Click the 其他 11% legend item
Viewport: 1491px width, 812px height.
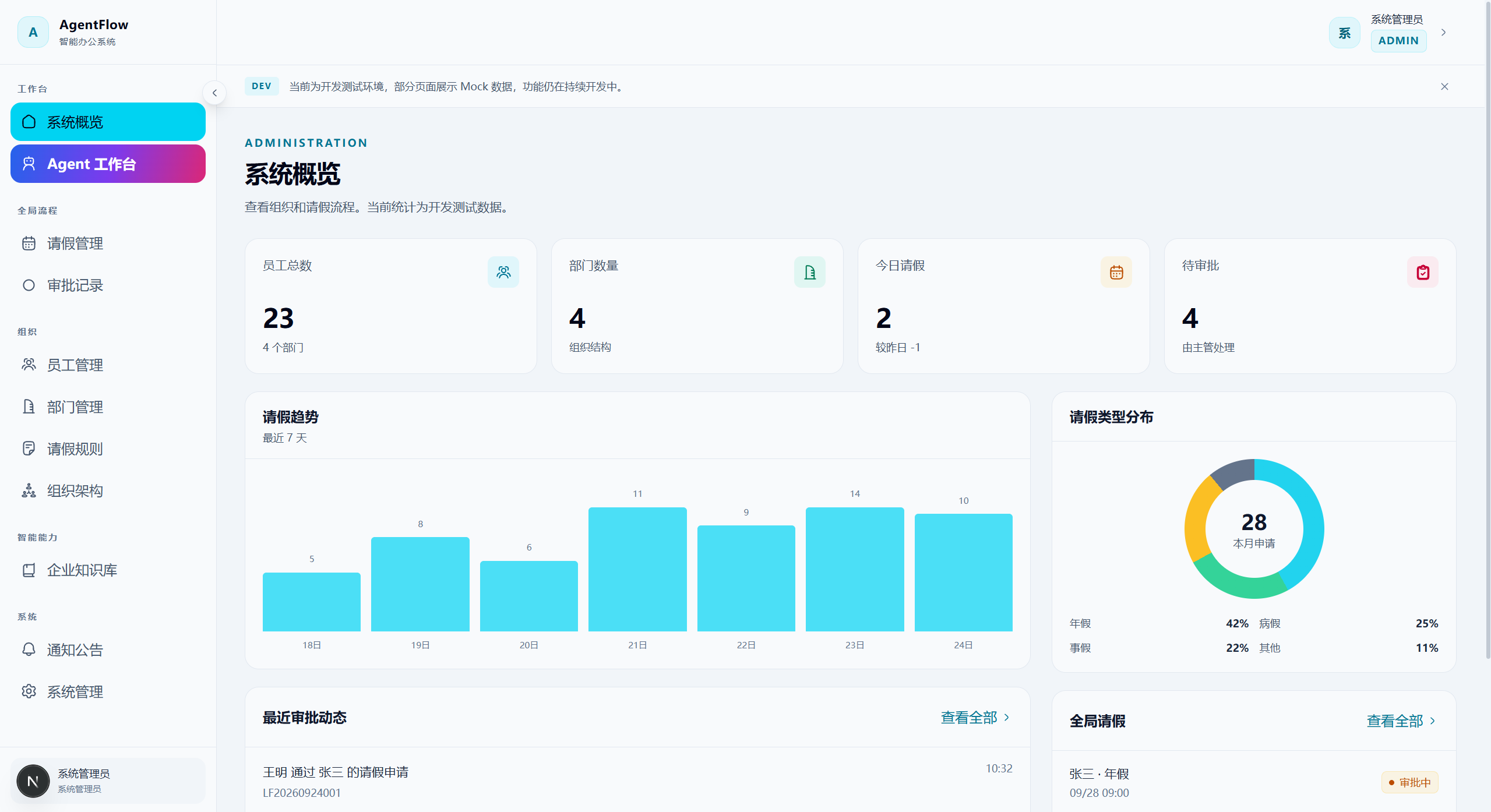[1348, 648]
